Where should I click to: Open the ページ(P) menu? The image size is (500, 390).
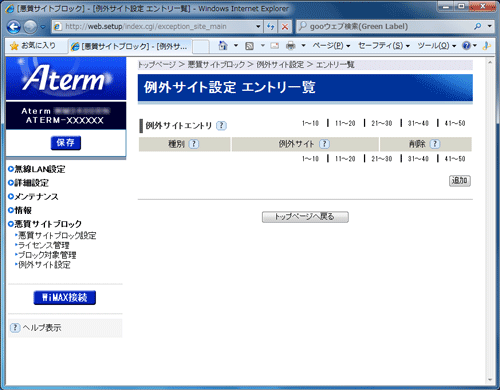[x=331, y=46]
